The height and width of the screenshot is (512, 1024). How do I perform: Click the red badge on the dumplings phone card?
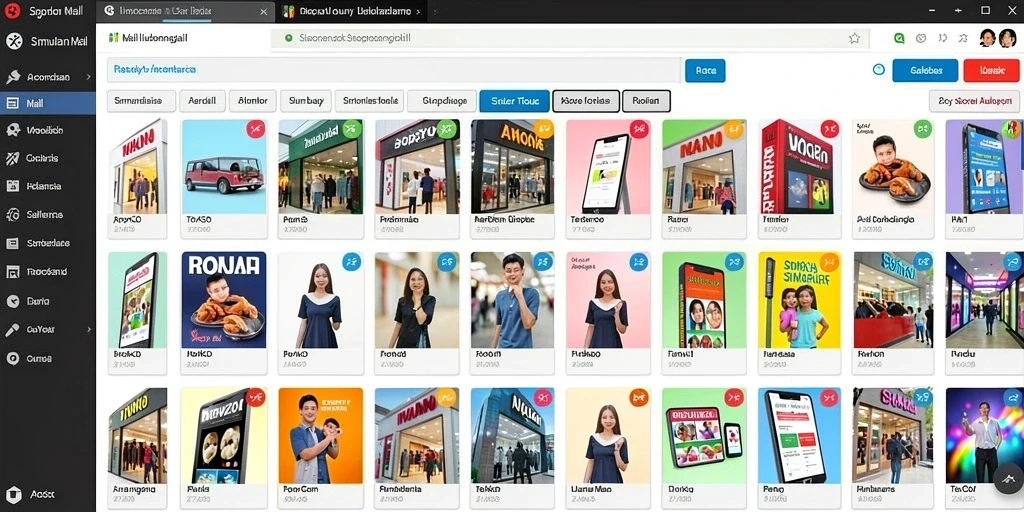pyautogui.click(x=255, y=397)
